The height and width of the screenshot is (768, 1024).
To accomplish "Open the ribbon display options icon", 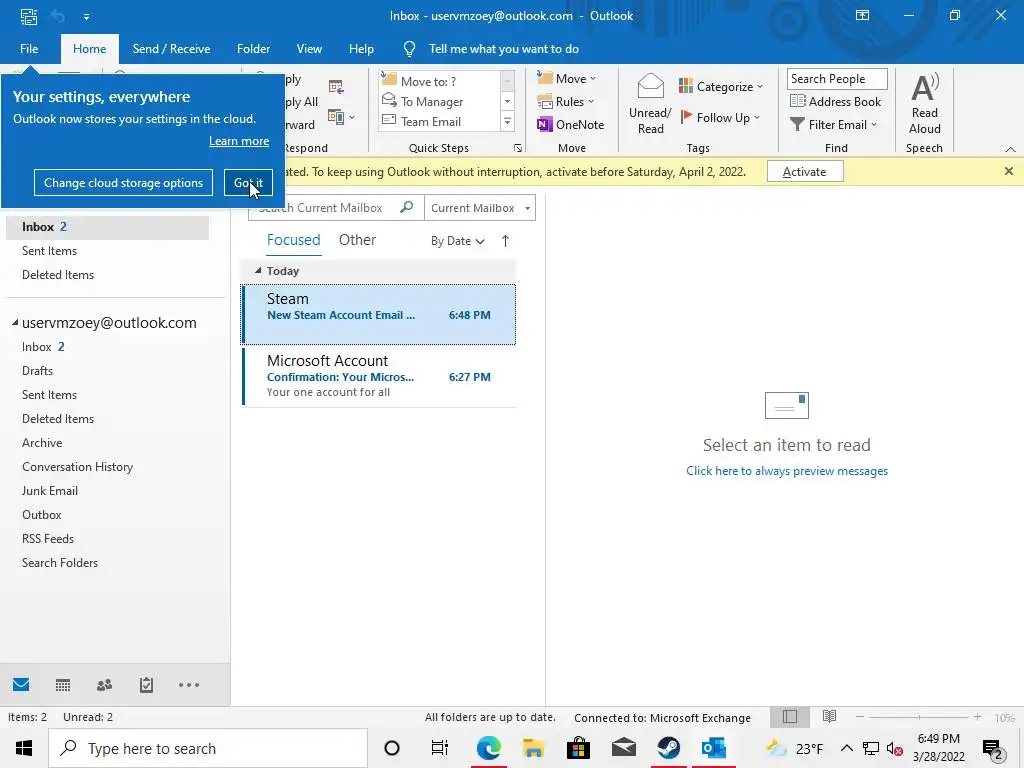I will [x=862, y=15].
